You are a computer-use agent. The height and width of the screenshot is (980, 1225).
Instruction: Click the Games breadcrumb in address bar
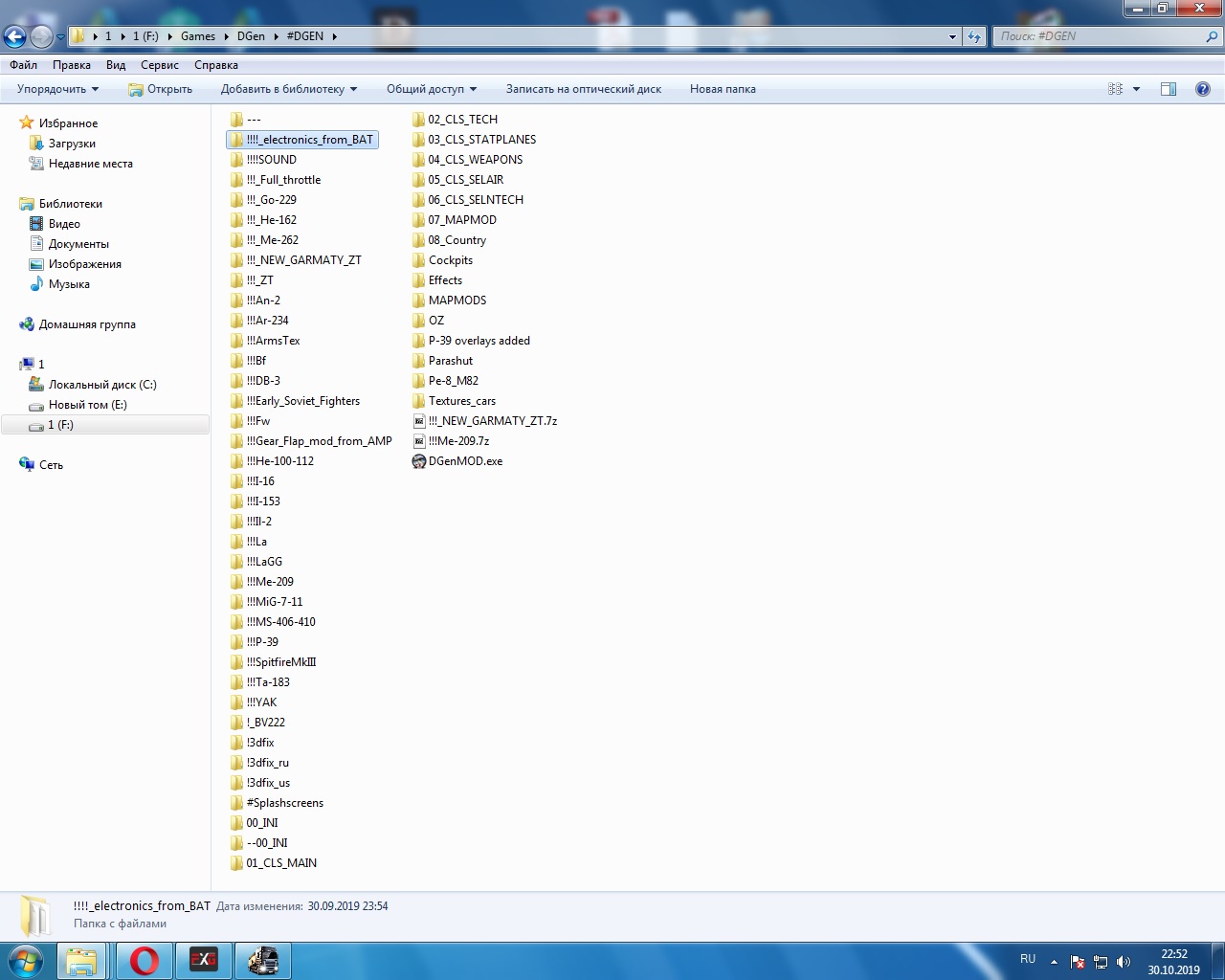[198, 36]
